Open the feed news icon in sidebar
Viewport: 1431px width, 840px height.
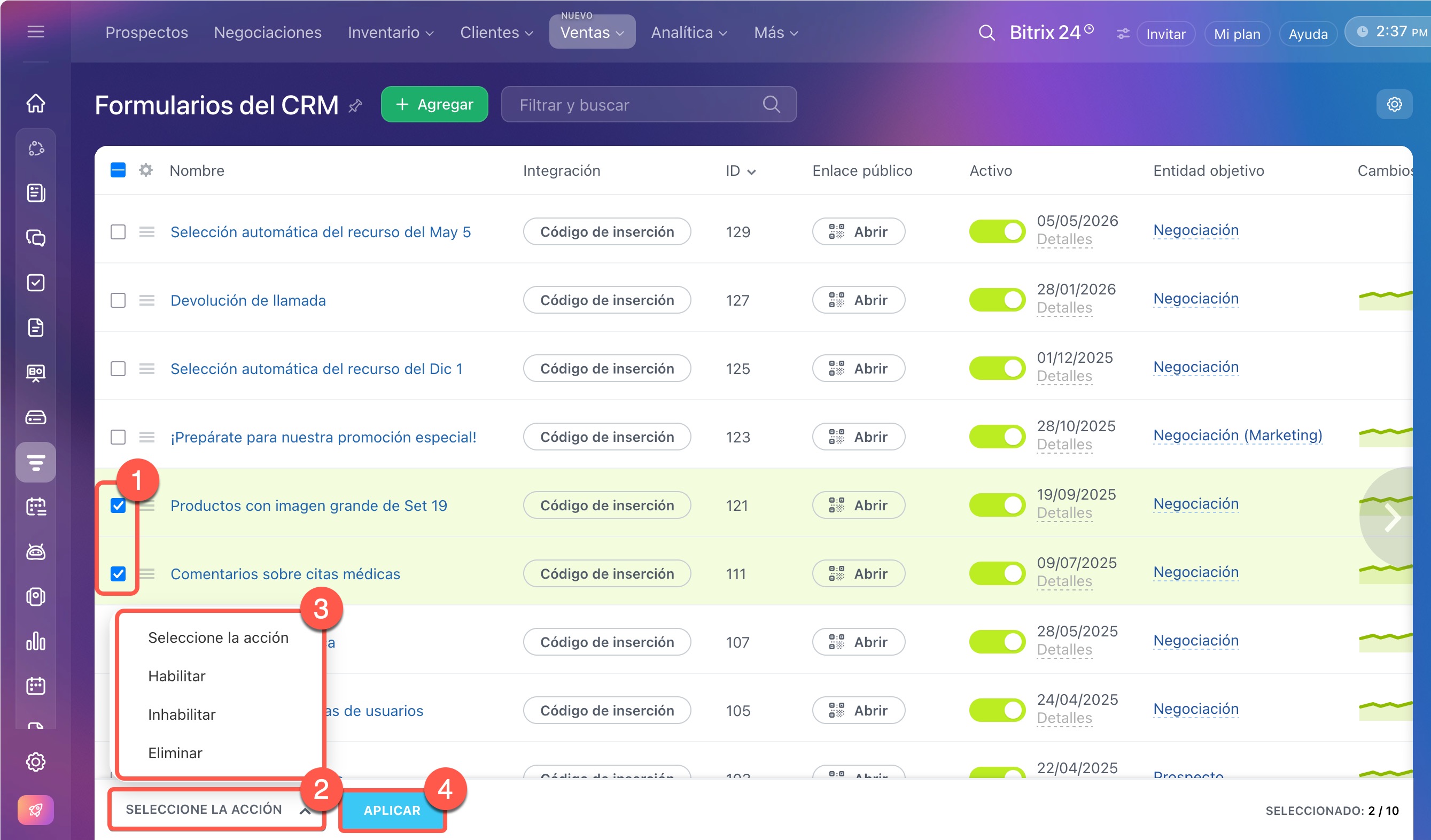point(35,193)
